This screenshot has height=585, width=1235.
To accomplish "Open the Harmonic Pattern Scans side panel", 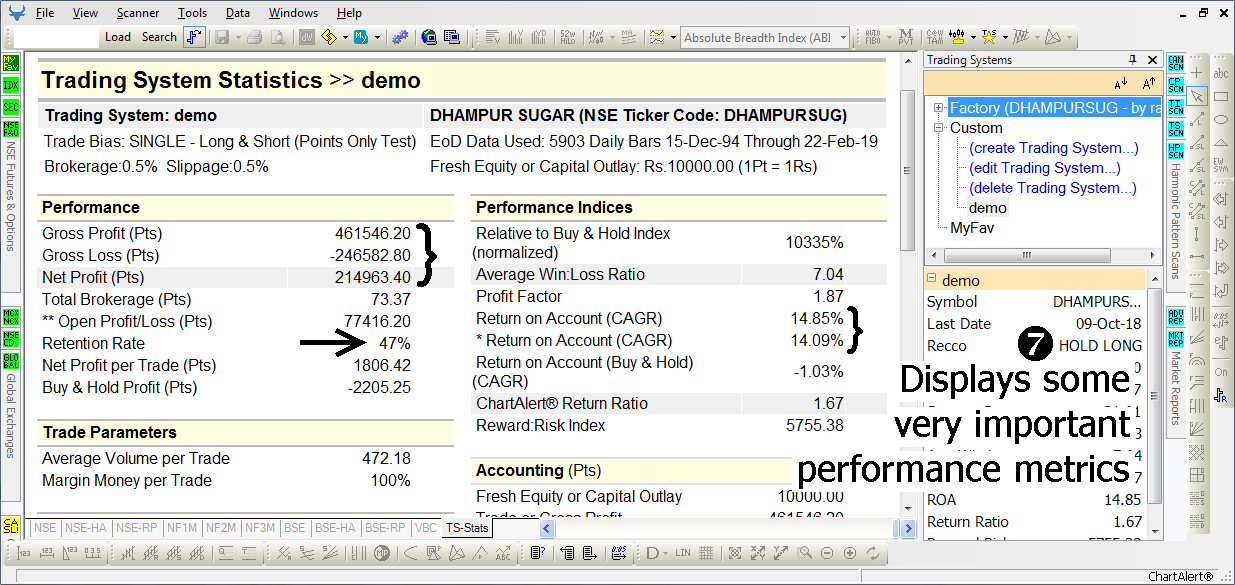I will coord(1175,222).
